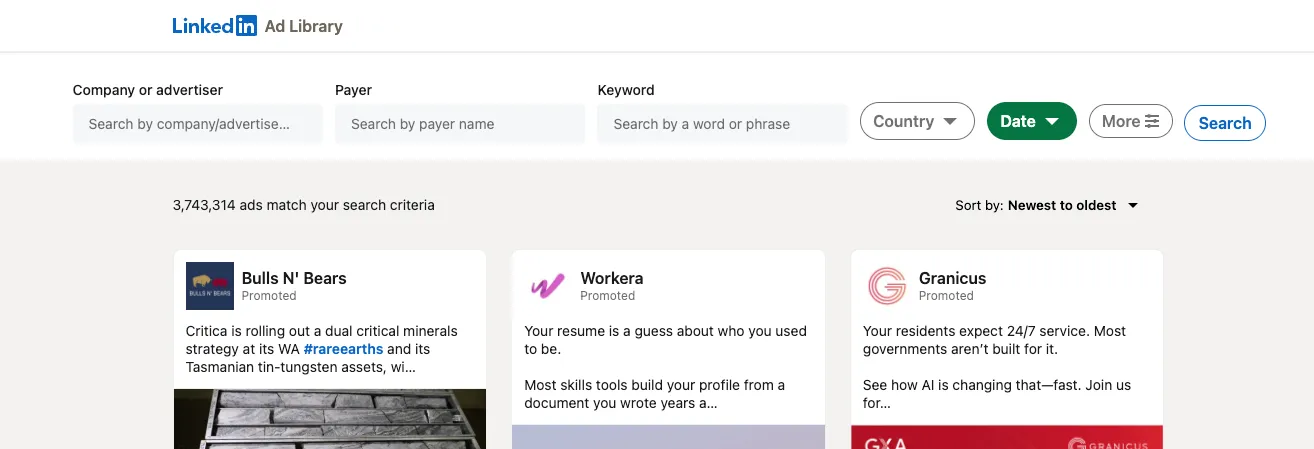Click the 'Keyword' field label
The height and width of the screenshot is (449, 1314).
(x=626, y=90)
